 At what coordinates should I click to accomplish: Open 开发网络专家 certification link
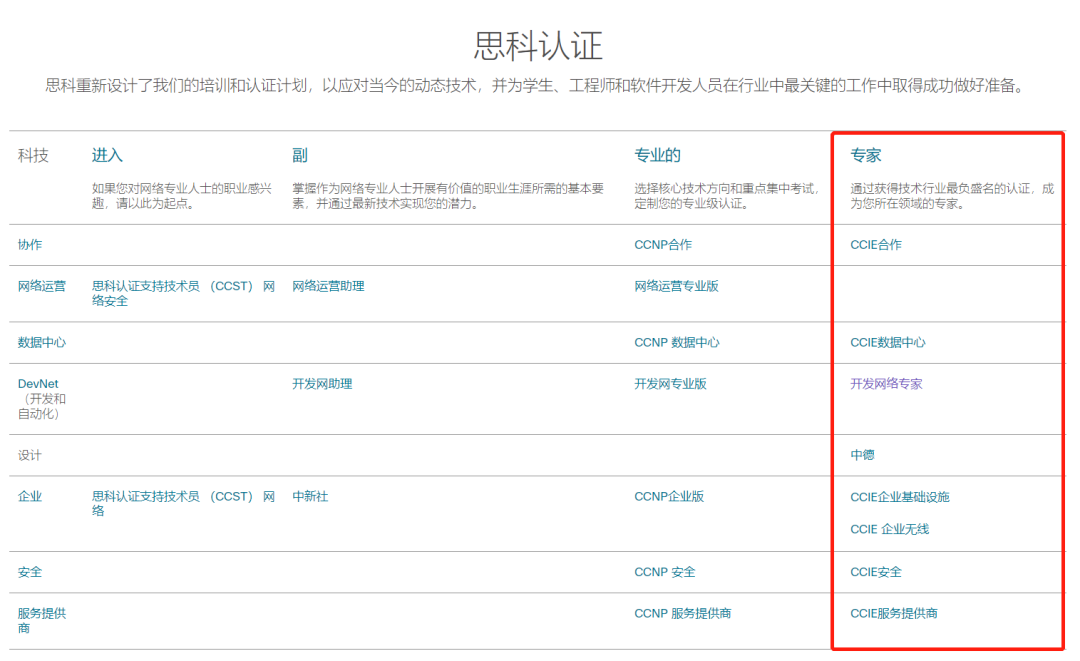(886, 384)
